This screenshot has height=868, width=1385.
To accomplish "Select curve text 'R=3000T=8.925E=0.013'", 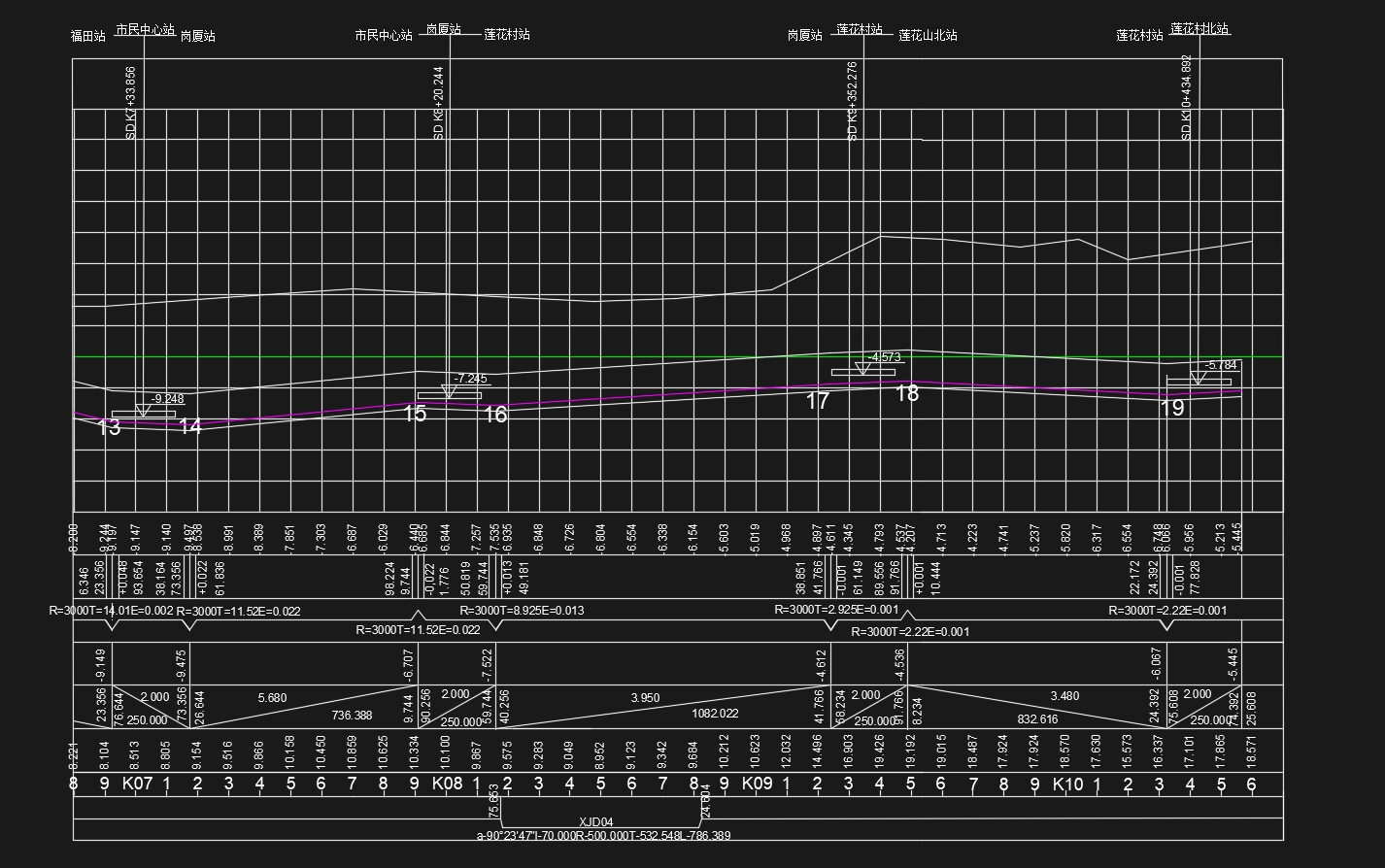I will click(522, 611).
